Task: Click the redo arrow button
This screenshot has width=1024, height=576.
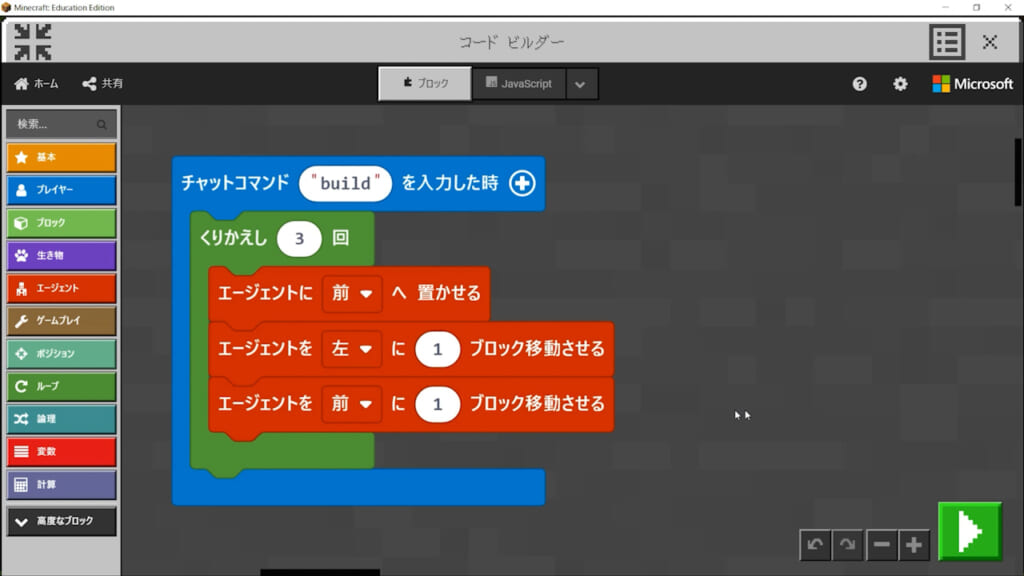Action: tap(848, 545)
